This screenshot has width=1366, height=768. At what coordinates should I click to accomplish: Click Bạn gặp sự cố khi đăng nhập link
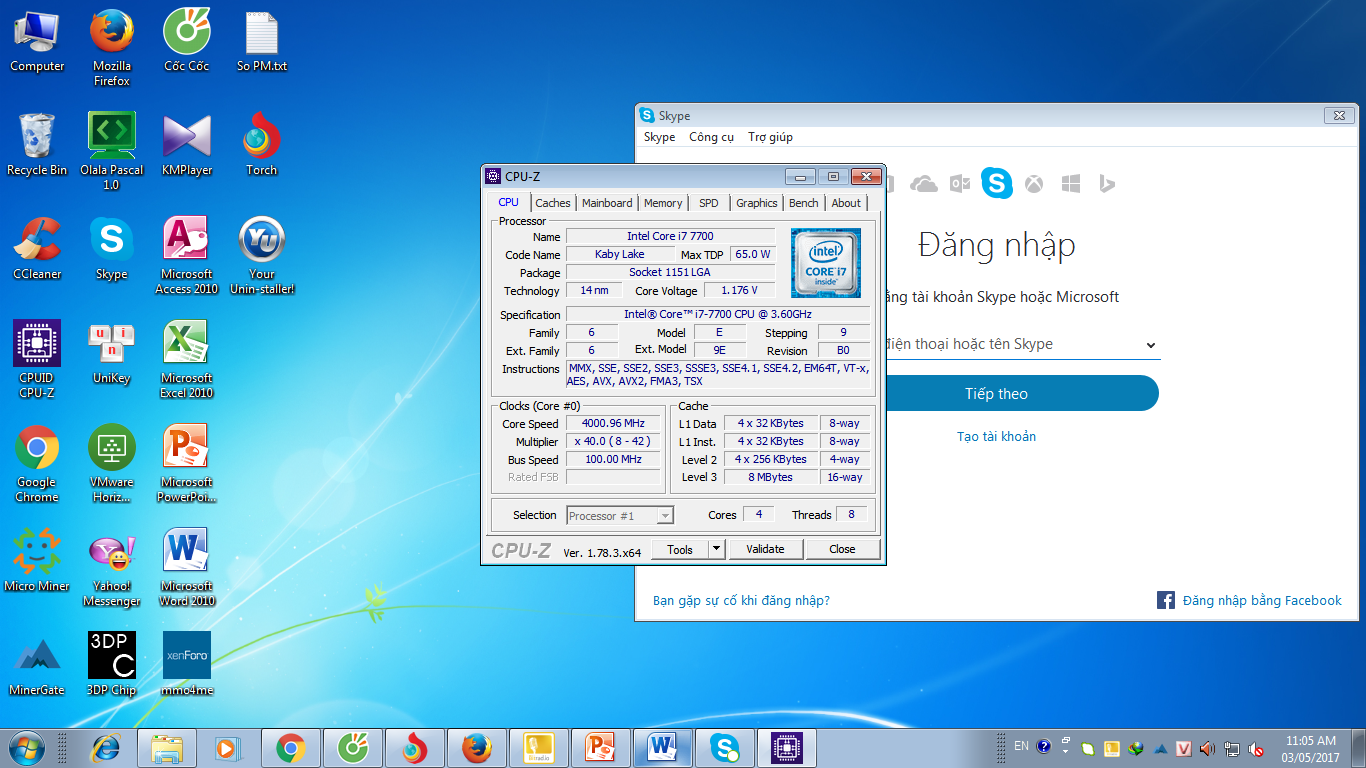pyautogui.click(x=741, y=601)
